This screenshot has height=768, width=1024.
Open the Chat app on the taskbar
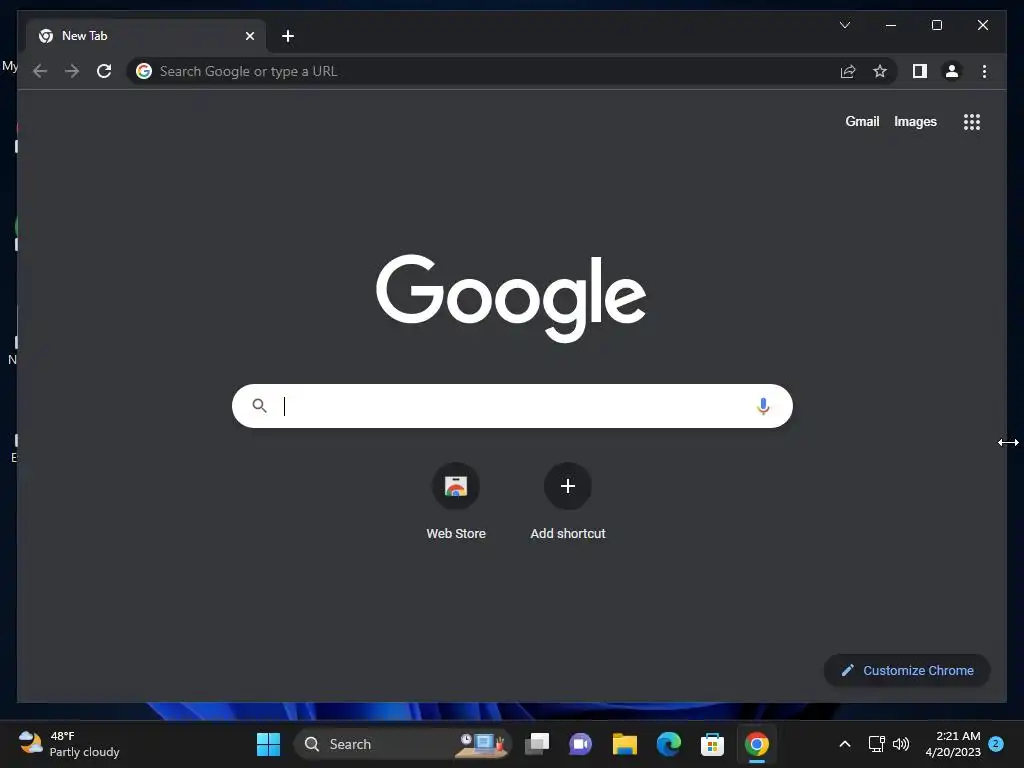[x=581, y=744]
